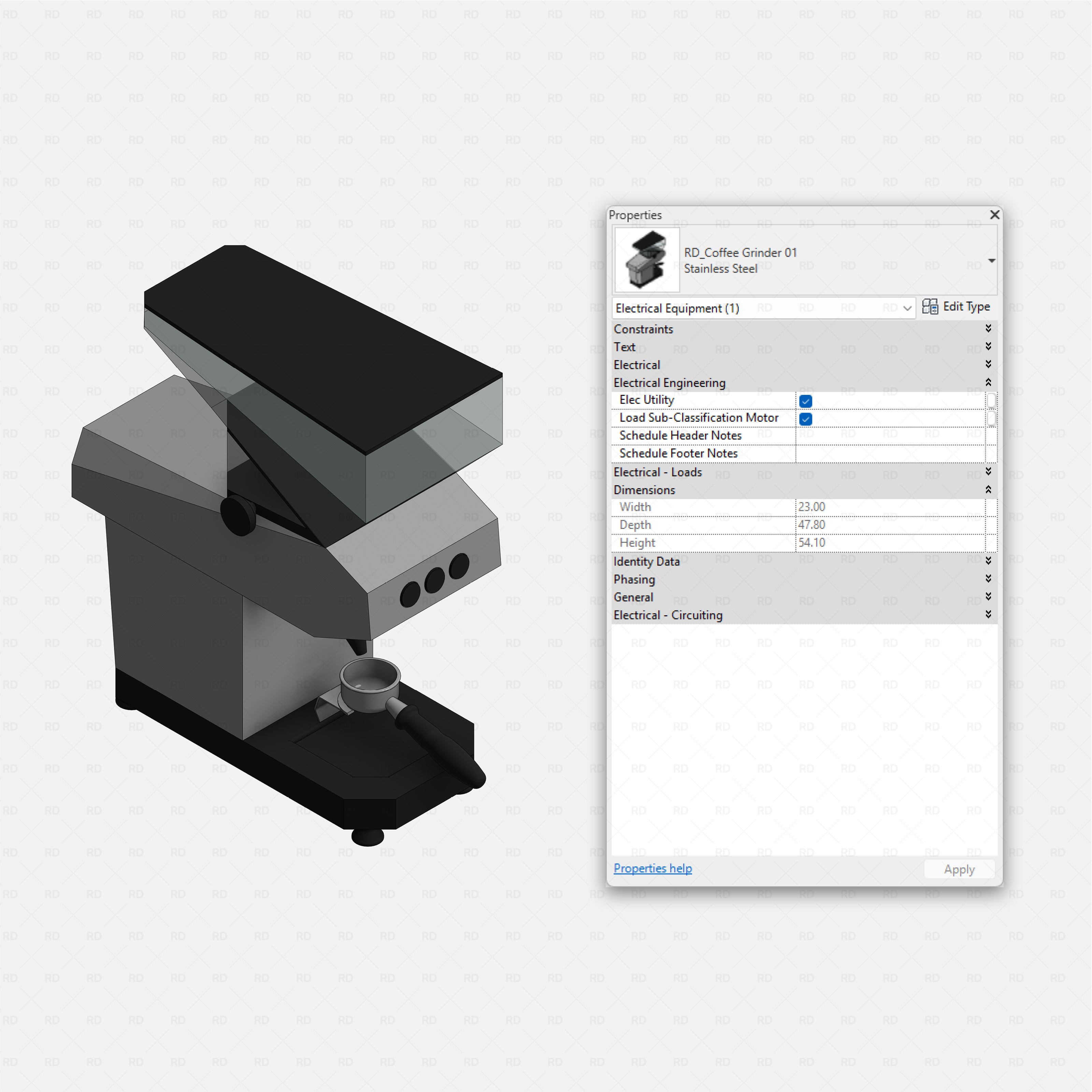The width and height of the screenshot is (1092, 1092).
Task: Expand the Electrical section
Action: click(x=989, y=364)
